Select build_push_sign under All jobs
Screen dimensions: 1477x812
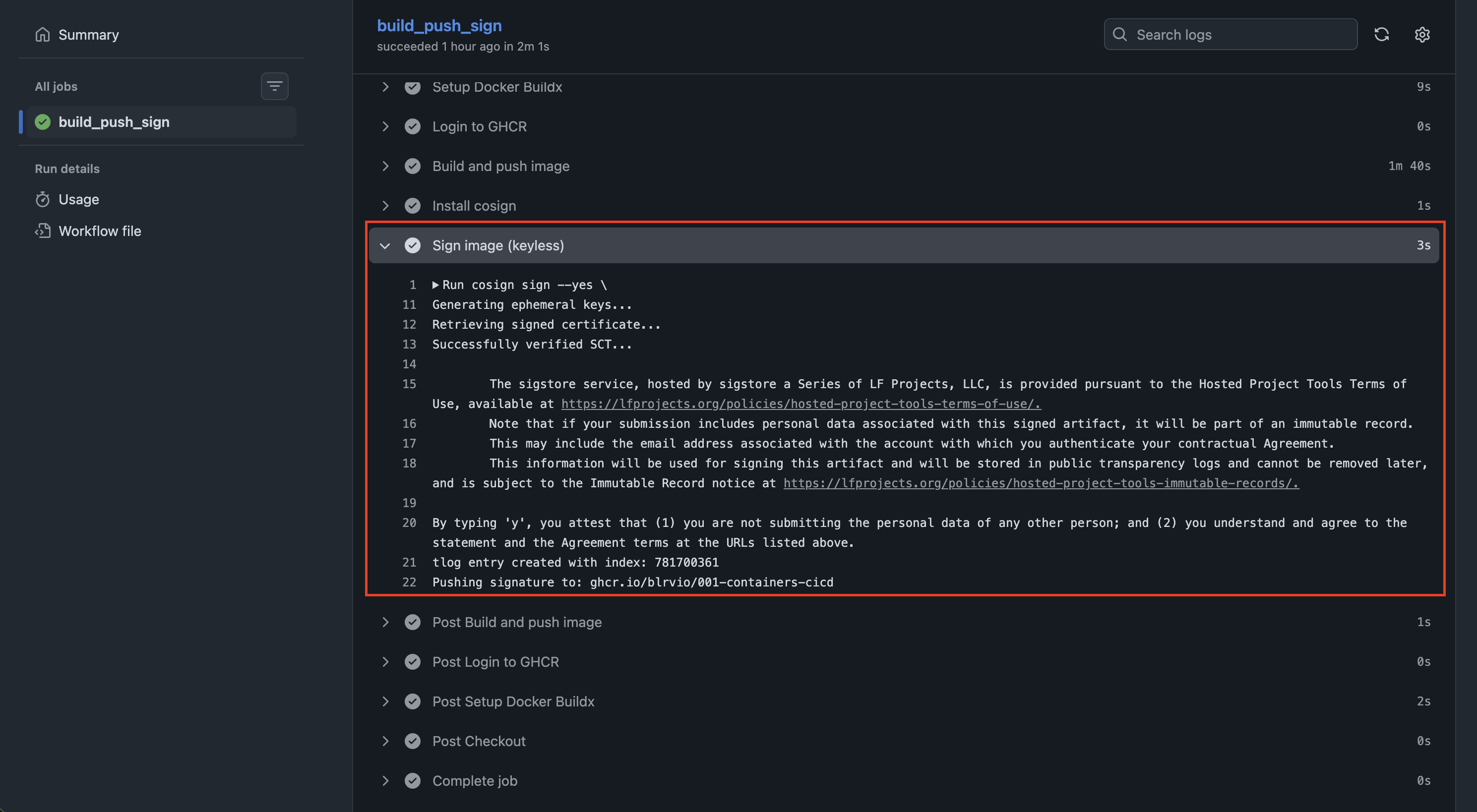pyautogui.click(x=114, y=121)
